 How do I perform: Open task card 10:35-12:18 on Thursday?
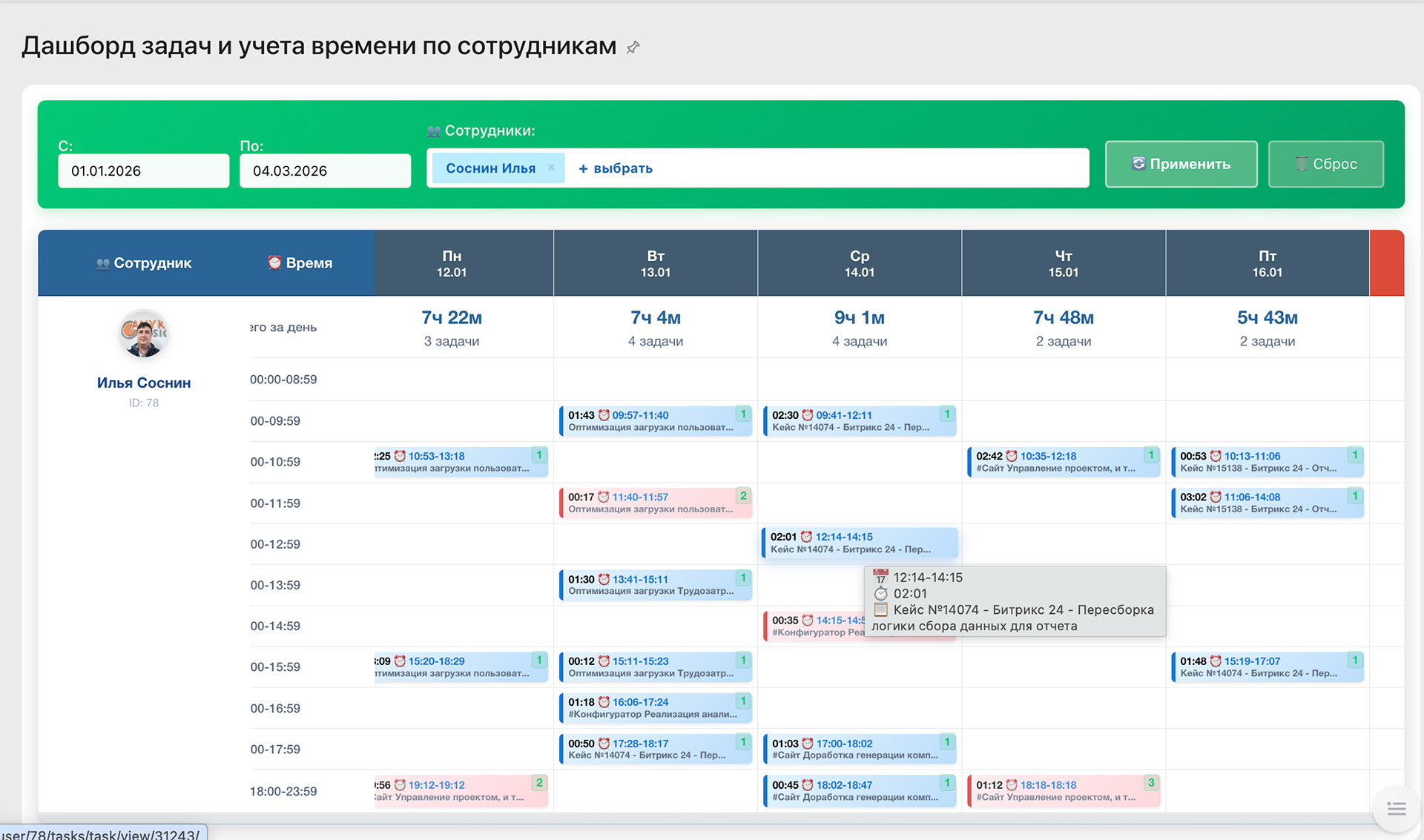(x=1064, y=462)
